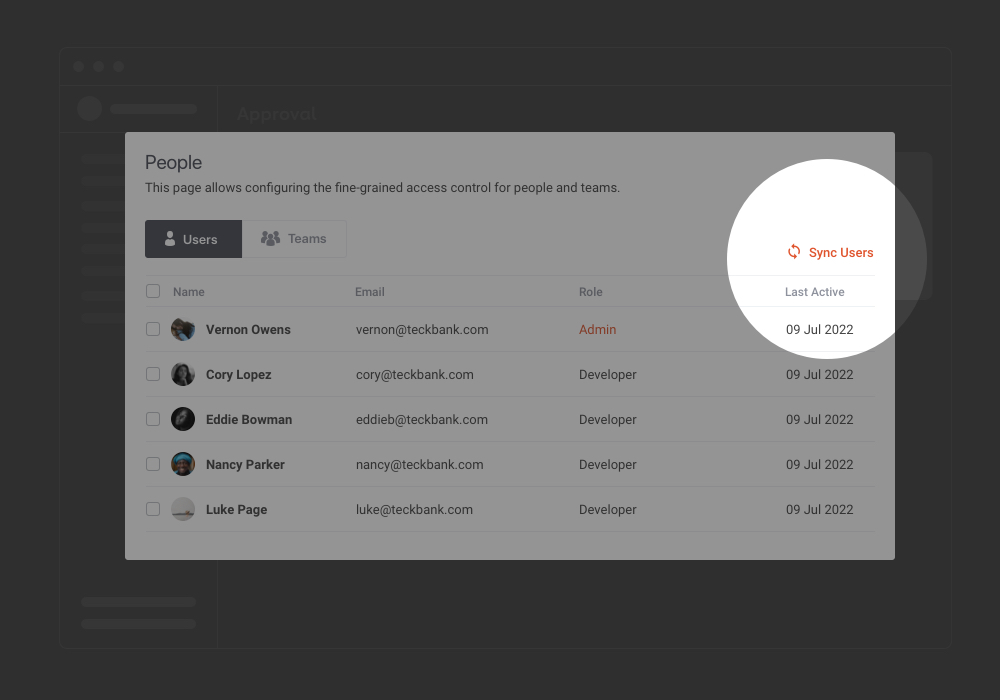Click Cory Lopez's avatar photo
The width and height of the screenshot is (1000, 700).
(x=183, y=373)
